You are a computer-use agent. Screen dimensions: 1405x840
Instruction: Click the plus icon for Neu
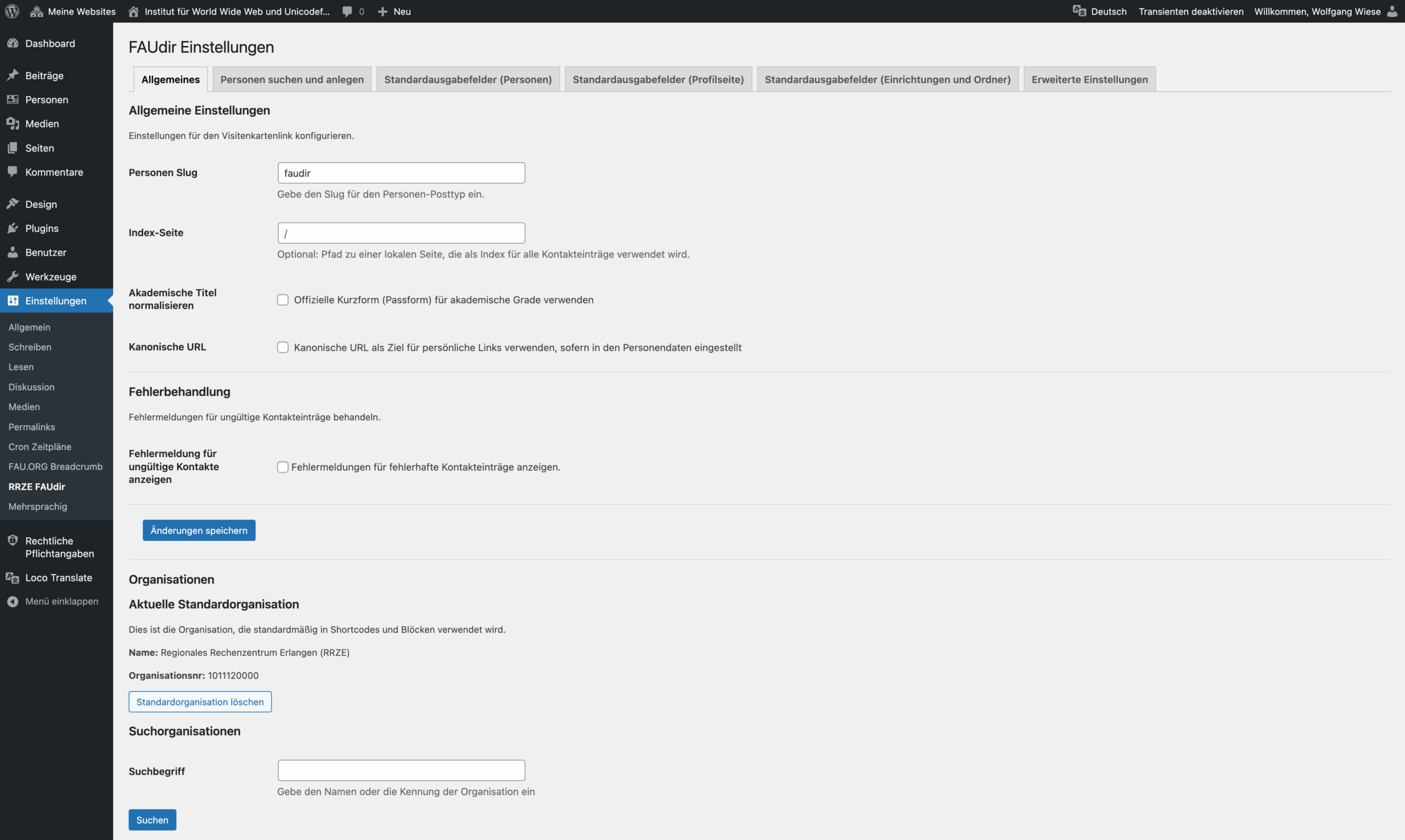383,12
